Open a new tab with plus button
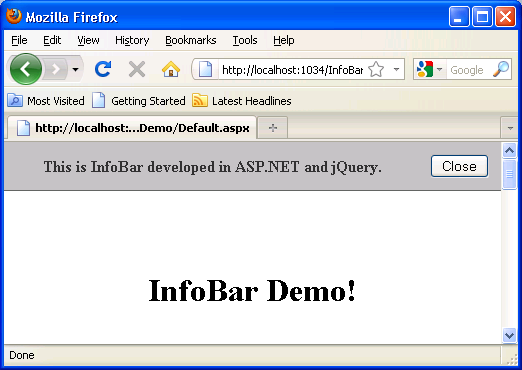The height and width of the screenshot is (370, 522). click(x=273, y=128)
